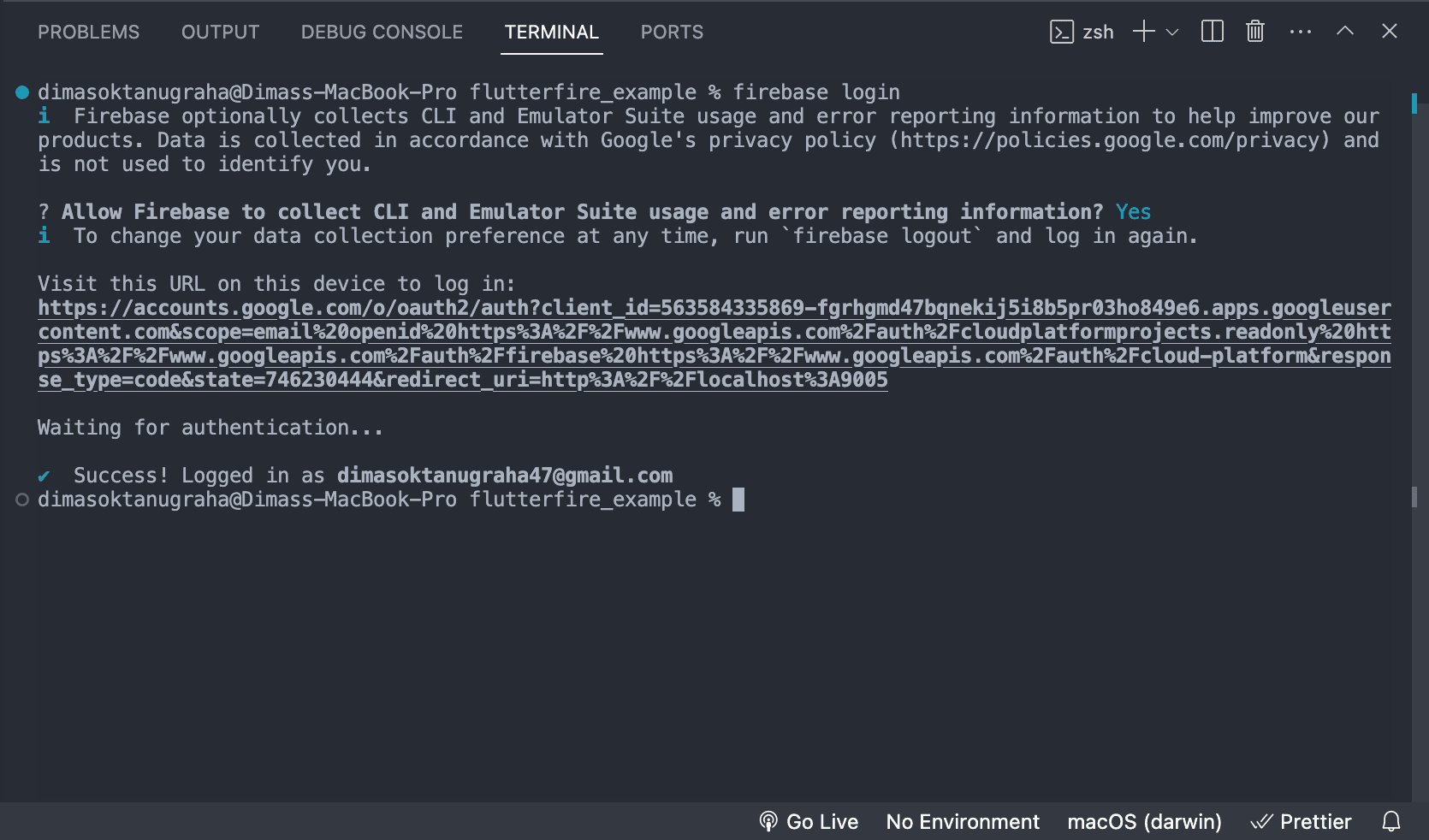Click the hollow circle current prompt marker
1429x840 pixels.
(x=22, y=500)
